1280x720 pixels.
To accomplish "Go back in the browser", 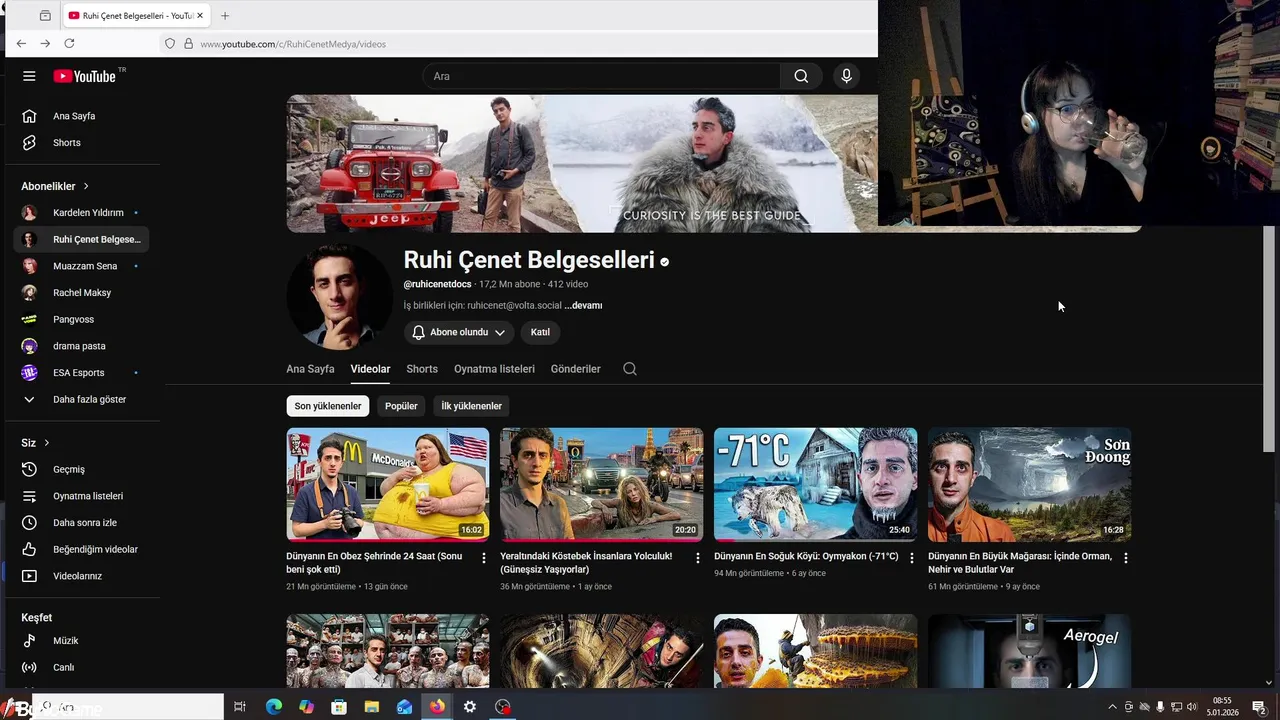I will click(21, 44).
